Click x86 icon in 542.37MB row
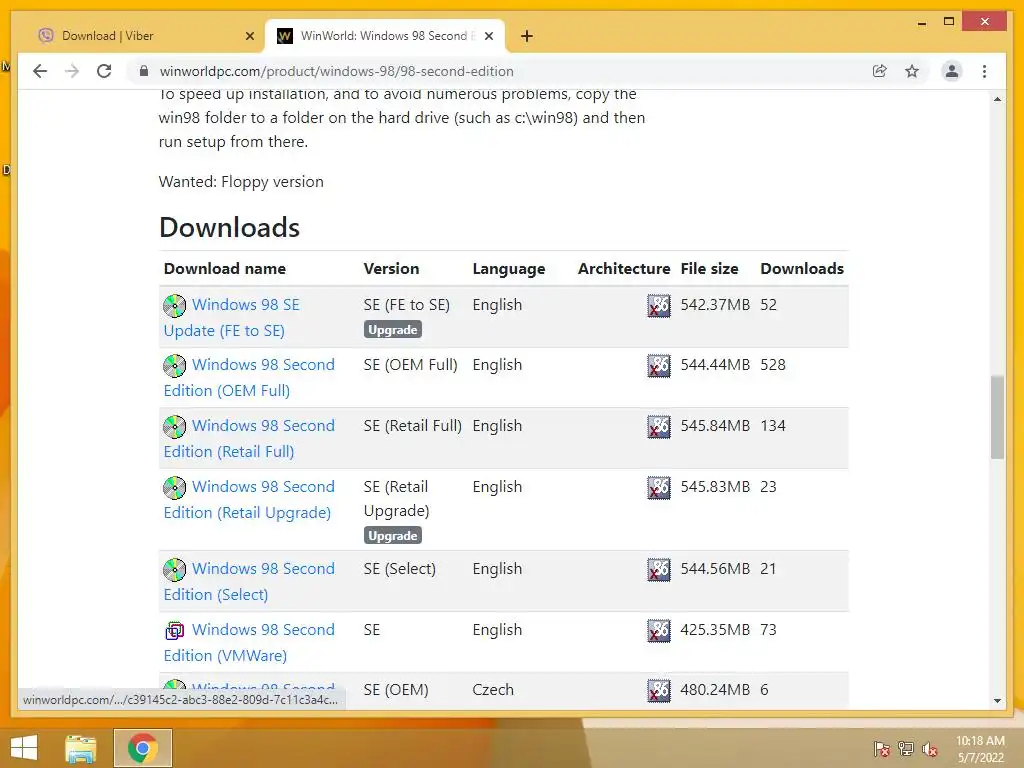1024x768 pixels. click(658, 306)
